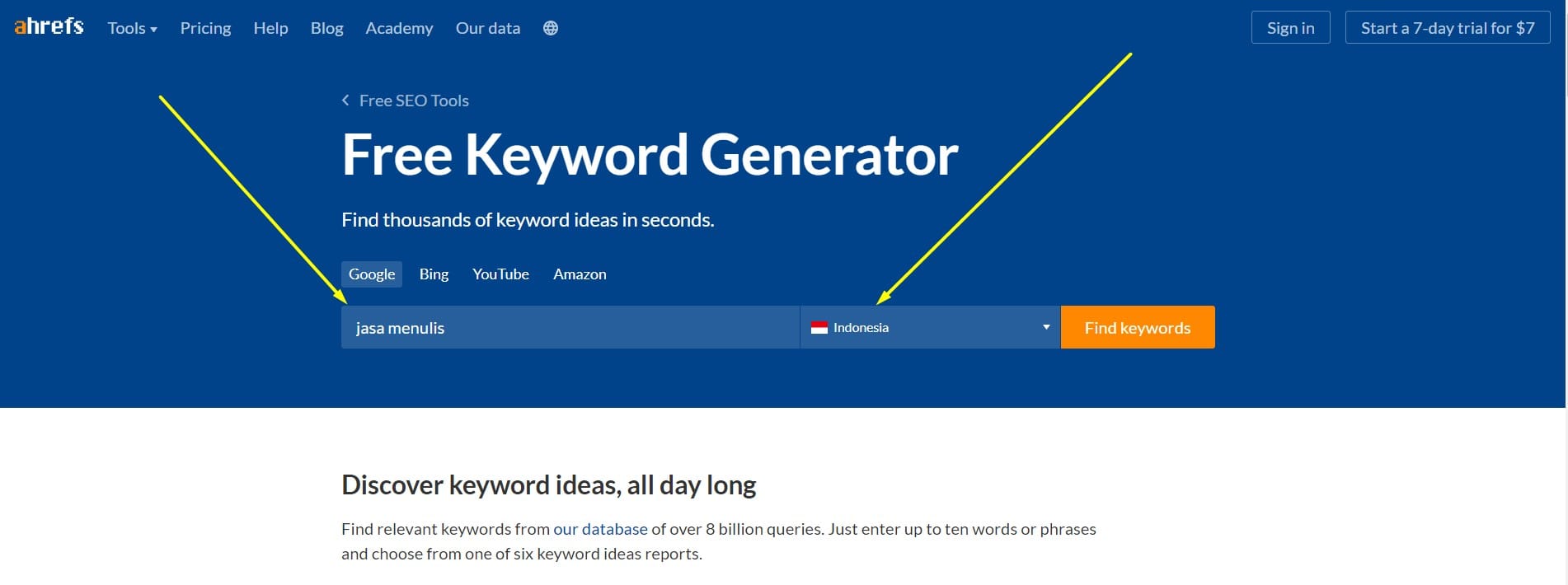Click the Find keywords button
This screenshot has width=1568, height=585.
tap(1138, 327)
